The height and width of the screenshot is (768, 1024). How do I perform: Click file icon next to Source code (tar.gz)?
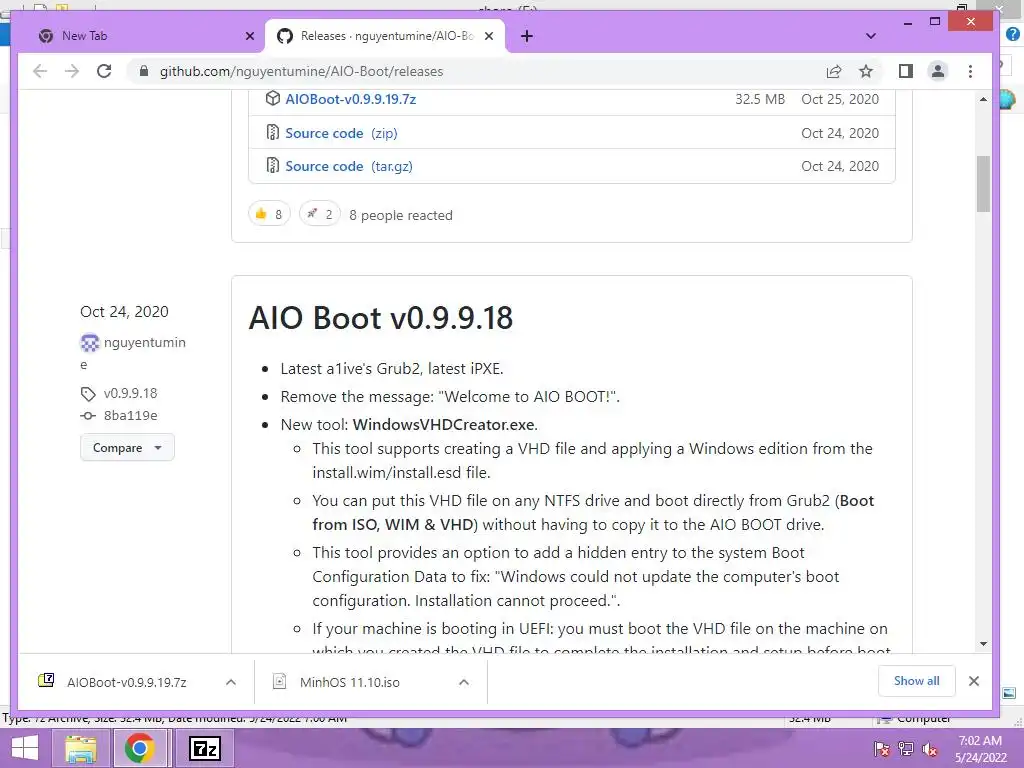[272, 166]
